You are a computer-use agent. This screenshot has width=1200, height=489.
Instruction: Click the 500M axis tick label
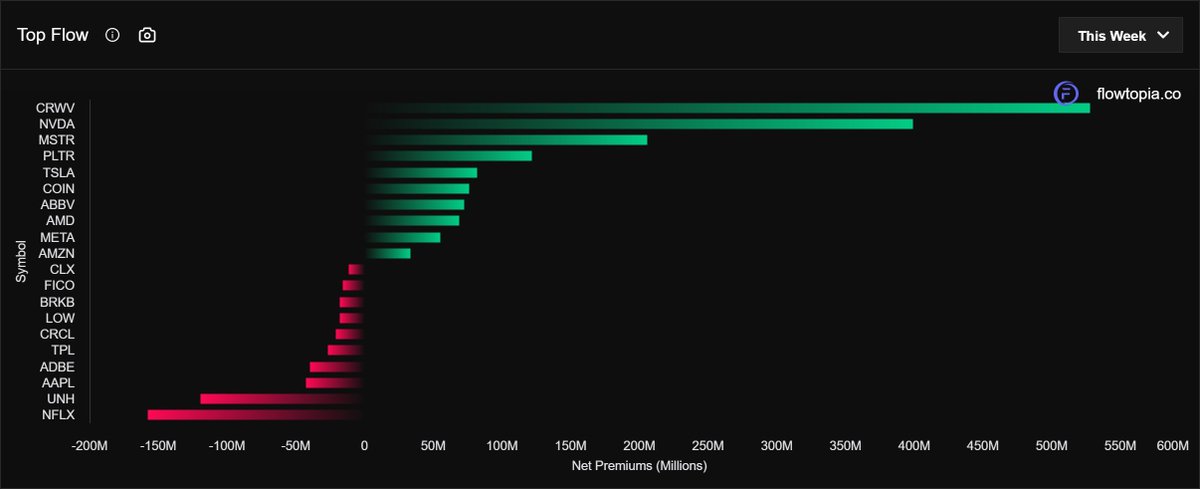[1050, 445]
